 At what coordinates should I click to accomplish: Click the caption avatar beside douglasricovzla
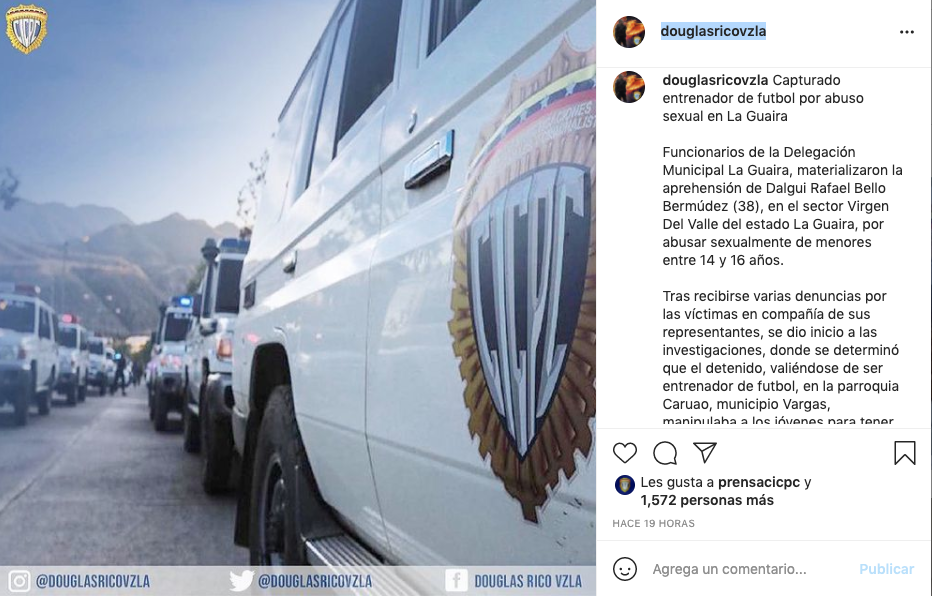point(629,87)
